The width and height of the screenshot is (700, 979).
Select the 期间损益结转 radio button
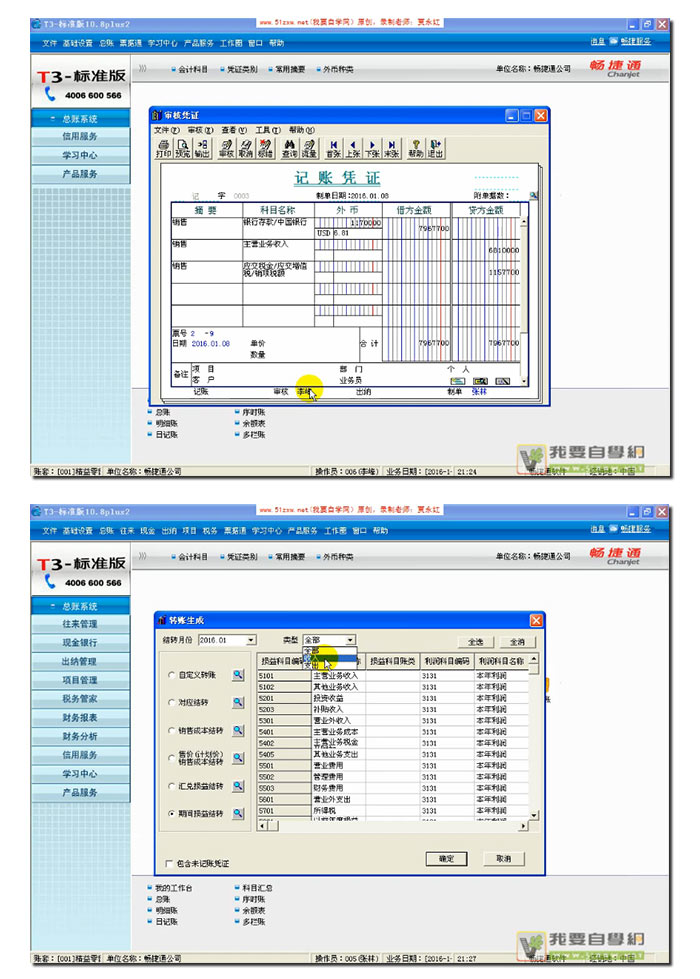click(172, 814)
